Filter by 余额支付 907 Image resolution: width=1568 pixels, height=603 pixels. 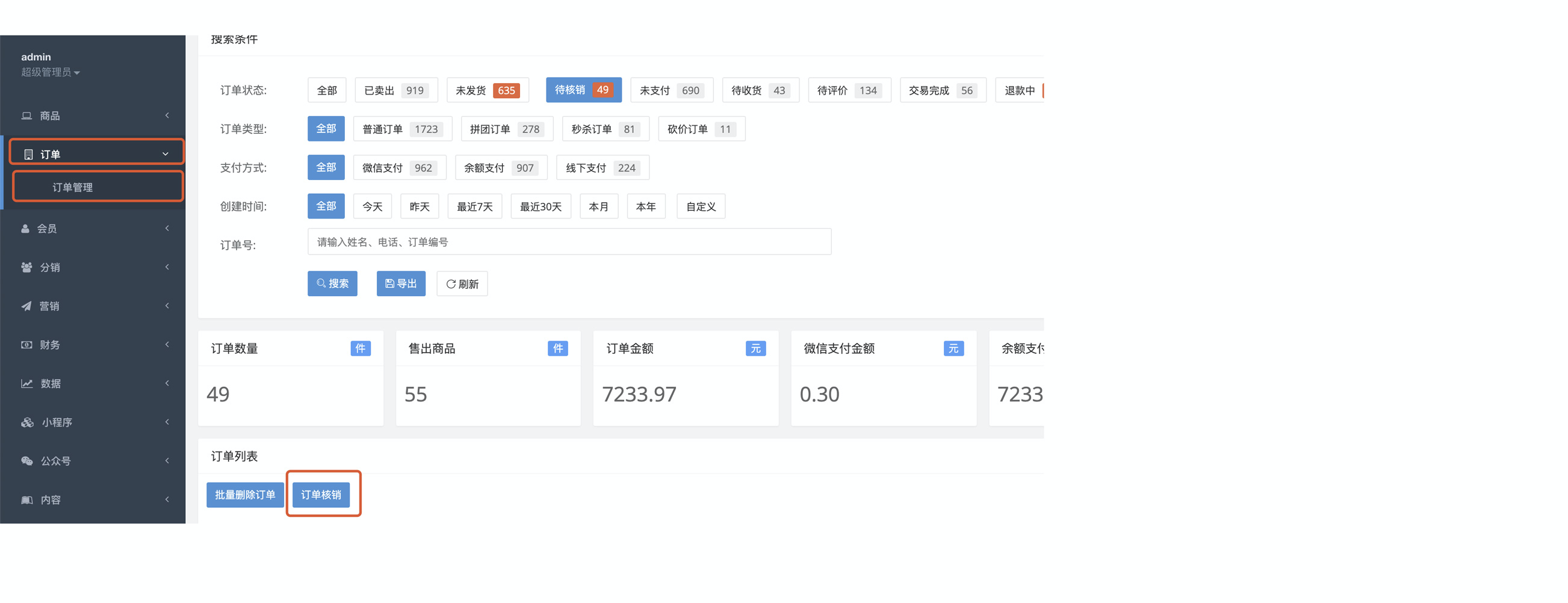501,168
